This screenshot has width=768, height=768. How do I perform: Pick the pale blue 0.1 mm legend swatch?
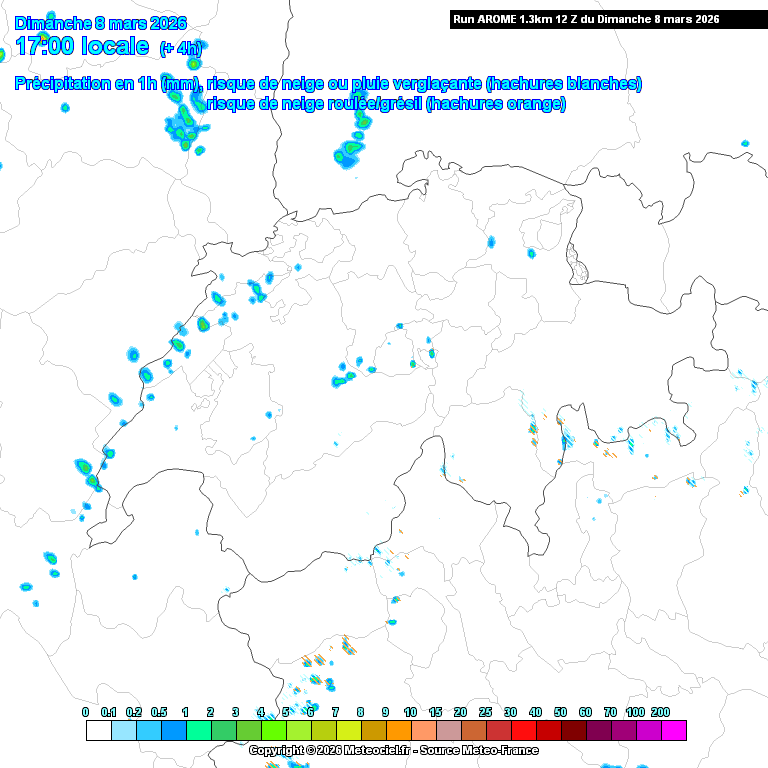tap(123, 730)
